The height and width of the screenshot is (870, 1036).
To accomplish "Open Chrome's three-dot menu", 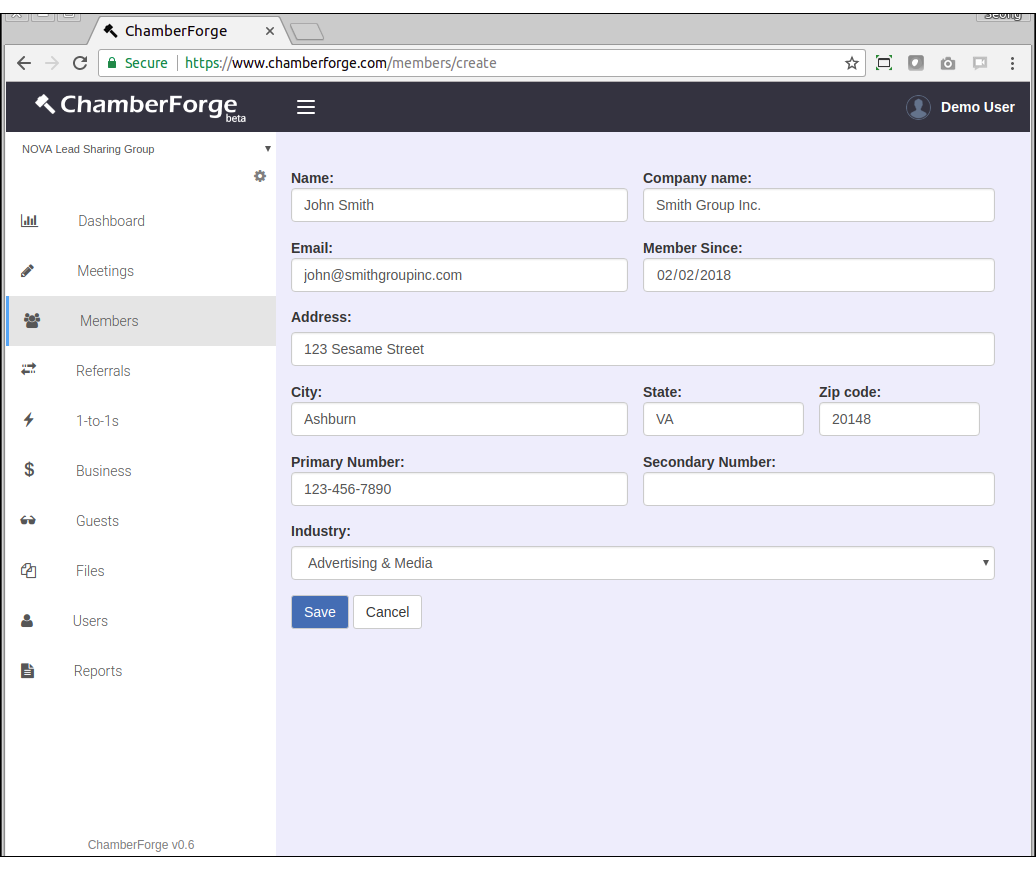I will pyautogui.click(x=1012, y=63).
